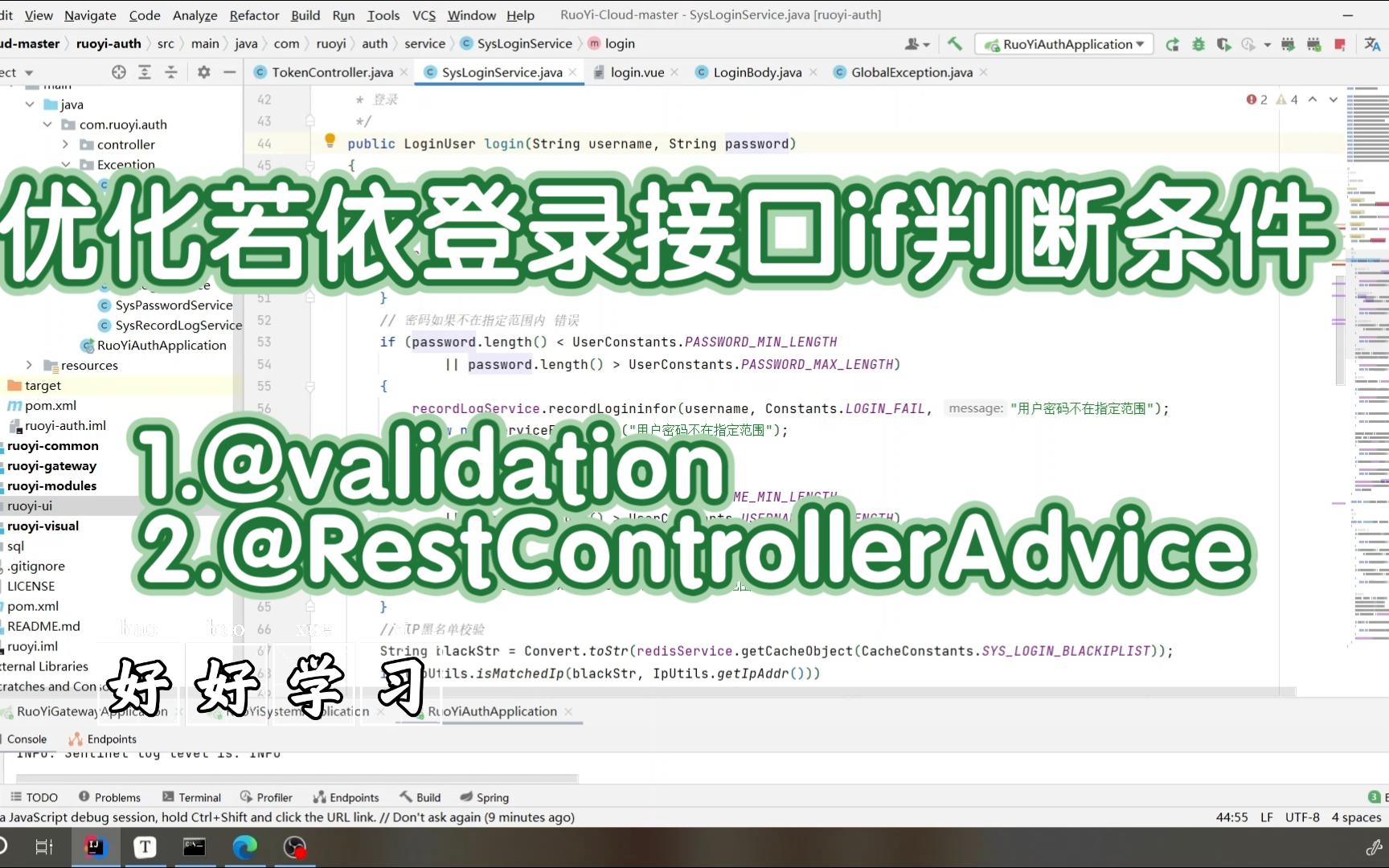Collapse all nodes in the Project panel
The image size is (1389, 868).
pos(171,72)
